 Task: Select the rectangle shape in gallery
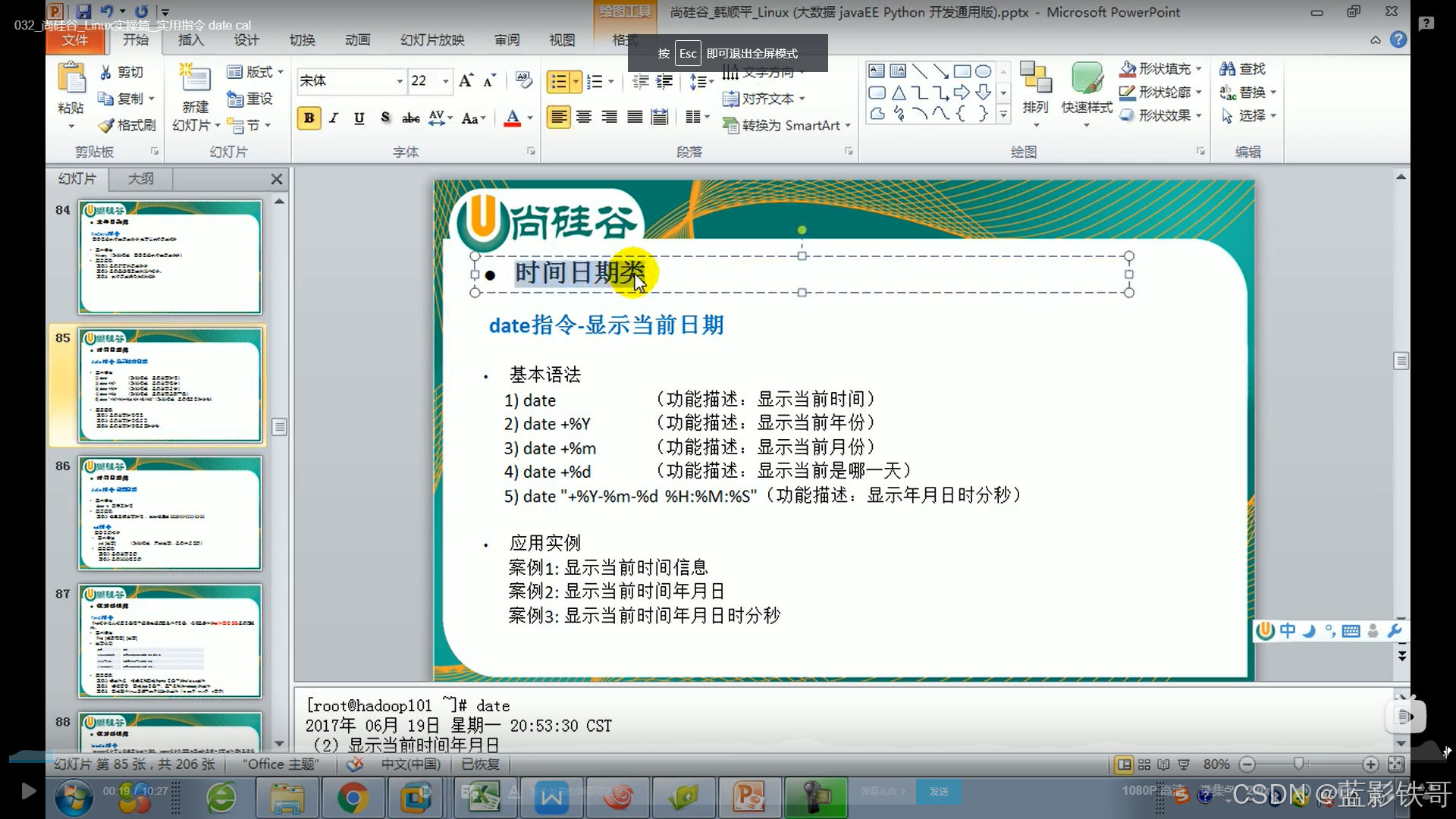(962, 71)
